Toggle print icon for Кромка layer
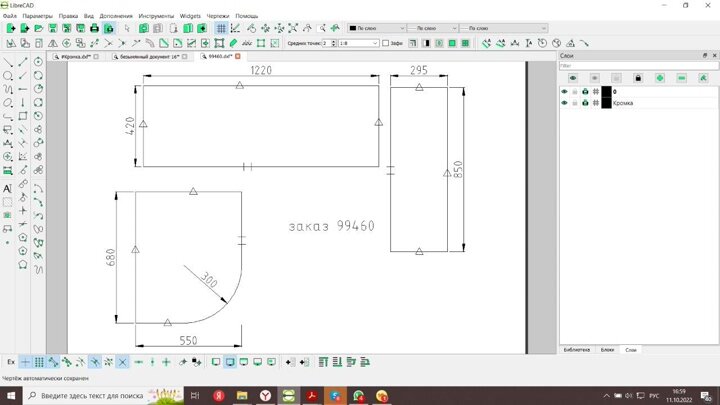Viewport: 720px width, 405px height. pos(585,103)
